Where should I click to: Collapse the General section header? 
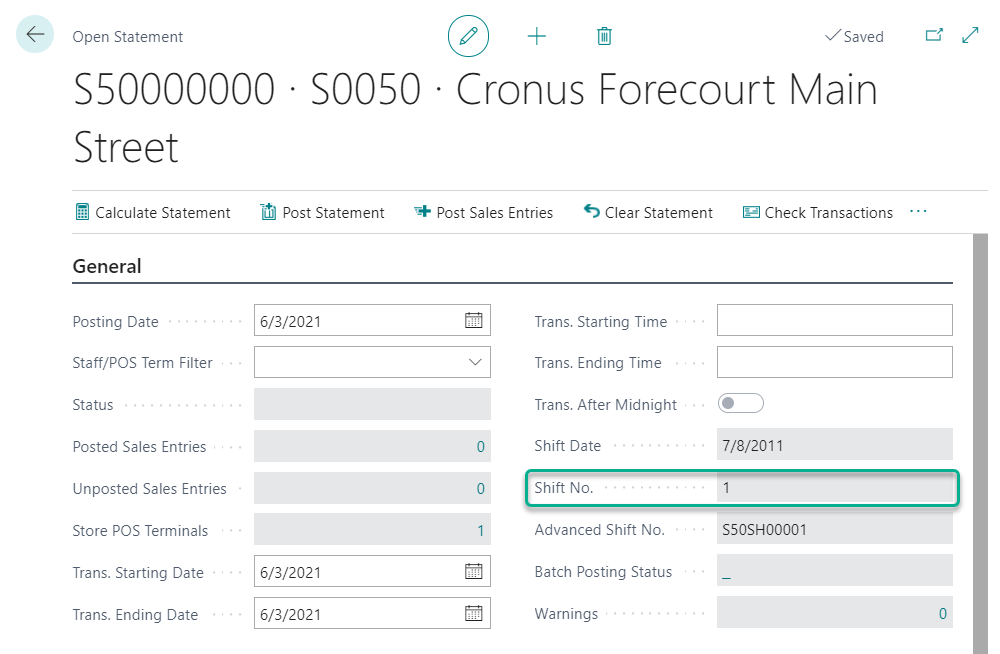pos(107,266)
